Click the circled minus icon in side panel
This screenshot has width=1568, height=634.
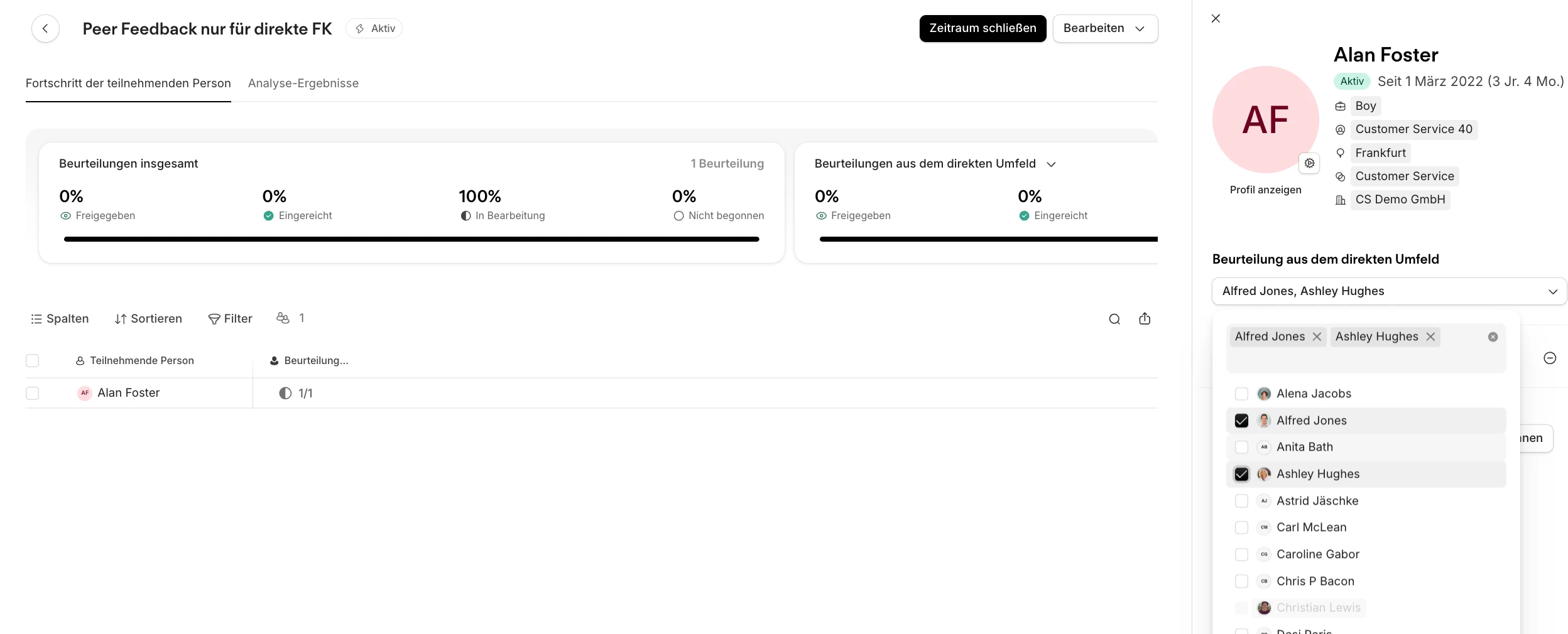(x=1550, y=358)
